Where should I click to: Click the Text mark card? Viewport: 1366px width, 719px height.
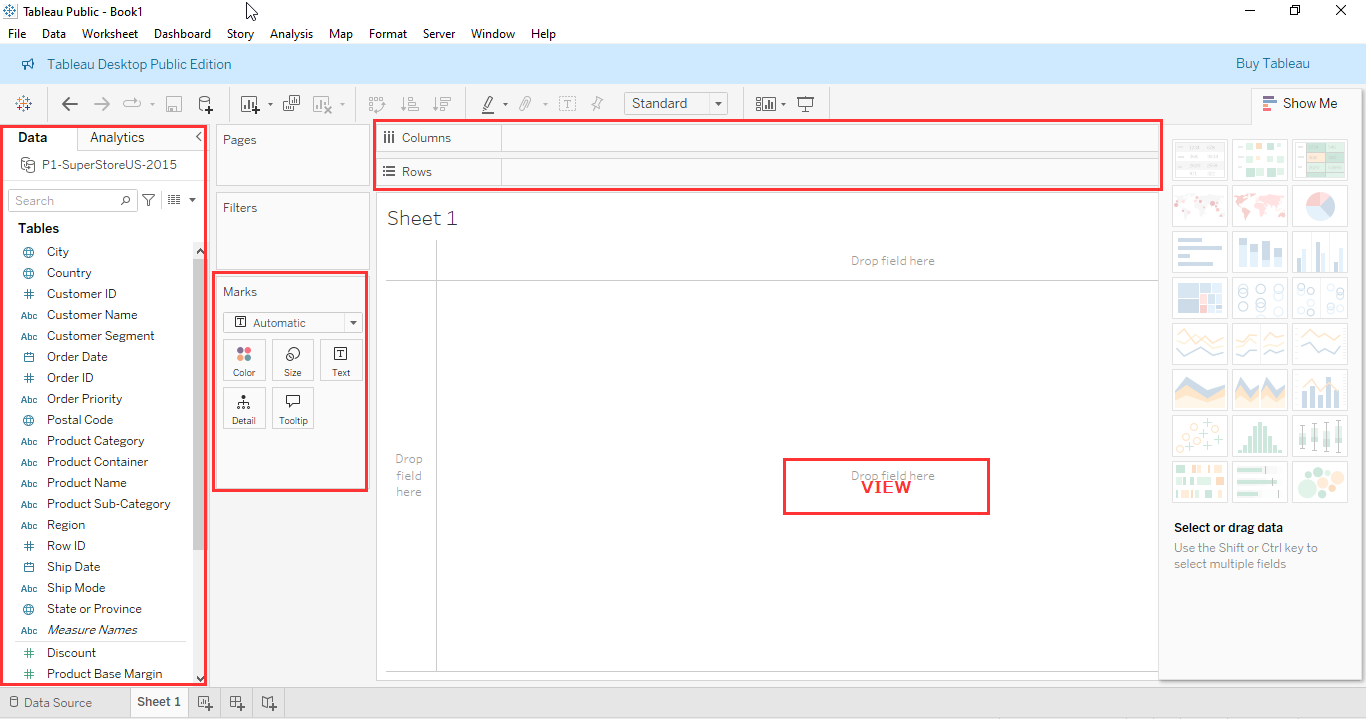tap(341, 360)
